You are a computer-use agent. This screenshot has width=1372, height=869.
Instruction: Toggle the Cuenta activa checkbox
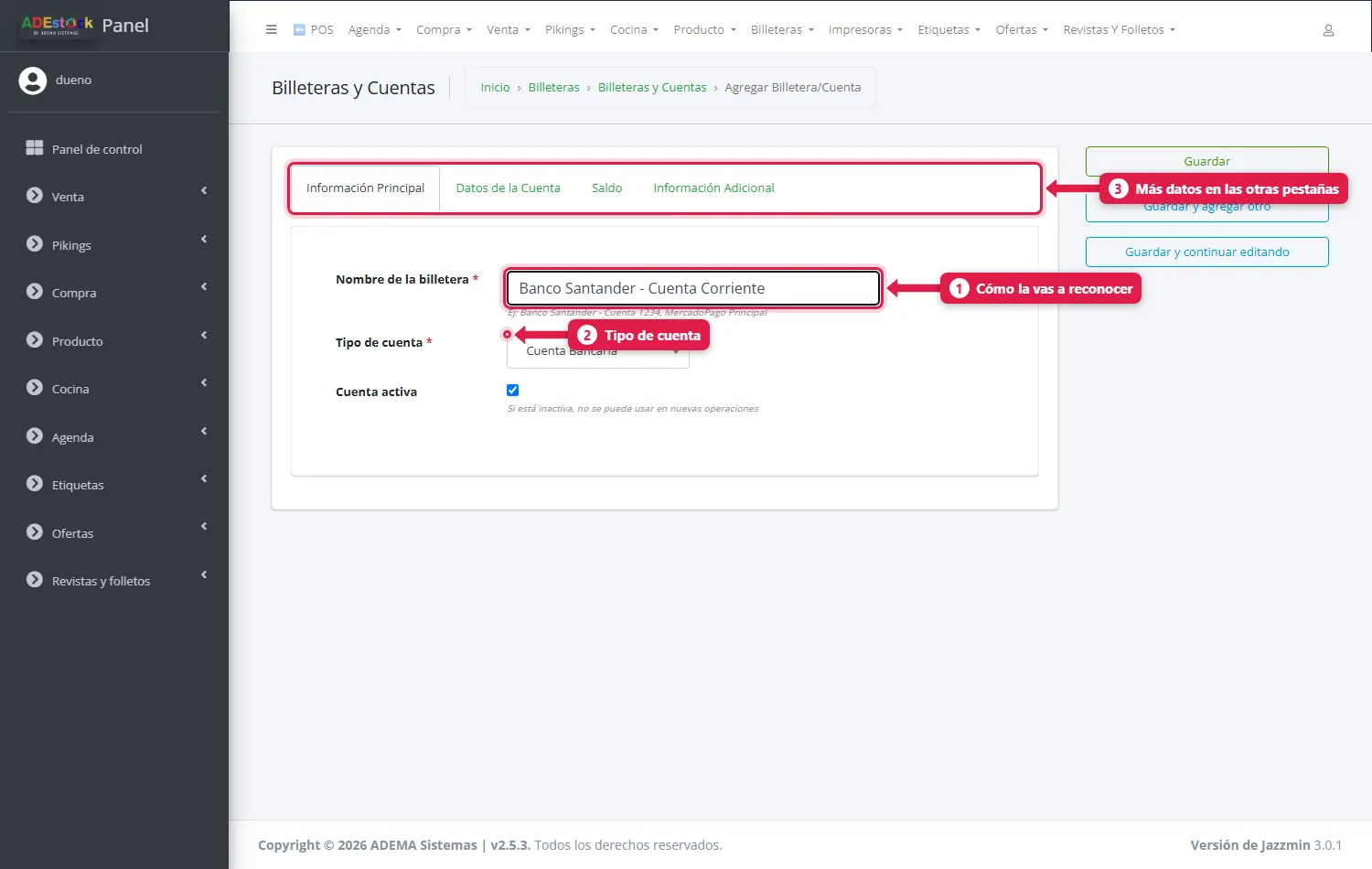point(512,391)
